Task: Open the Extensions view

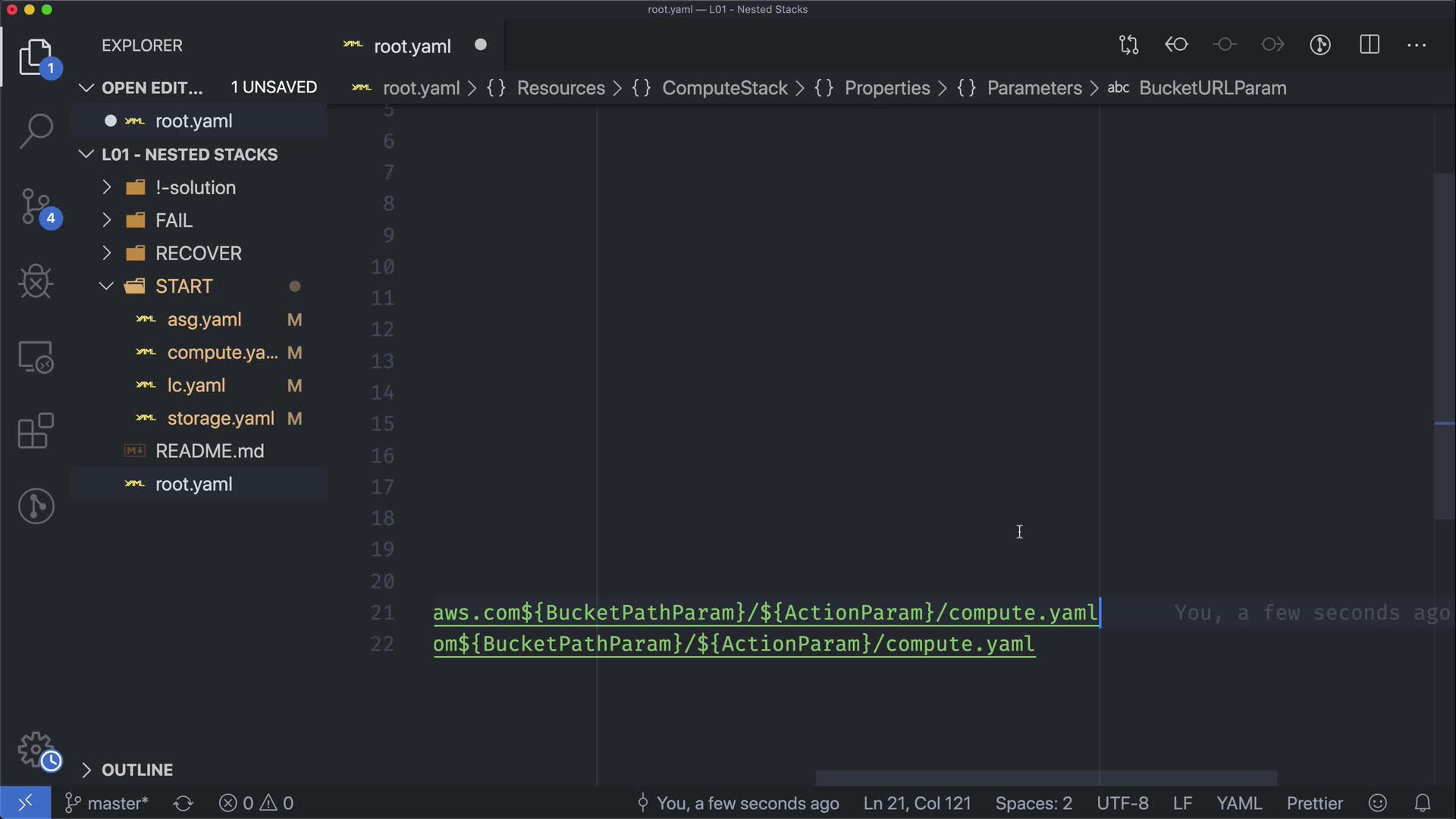Action: pyautogui.click(x=36, y=431)
